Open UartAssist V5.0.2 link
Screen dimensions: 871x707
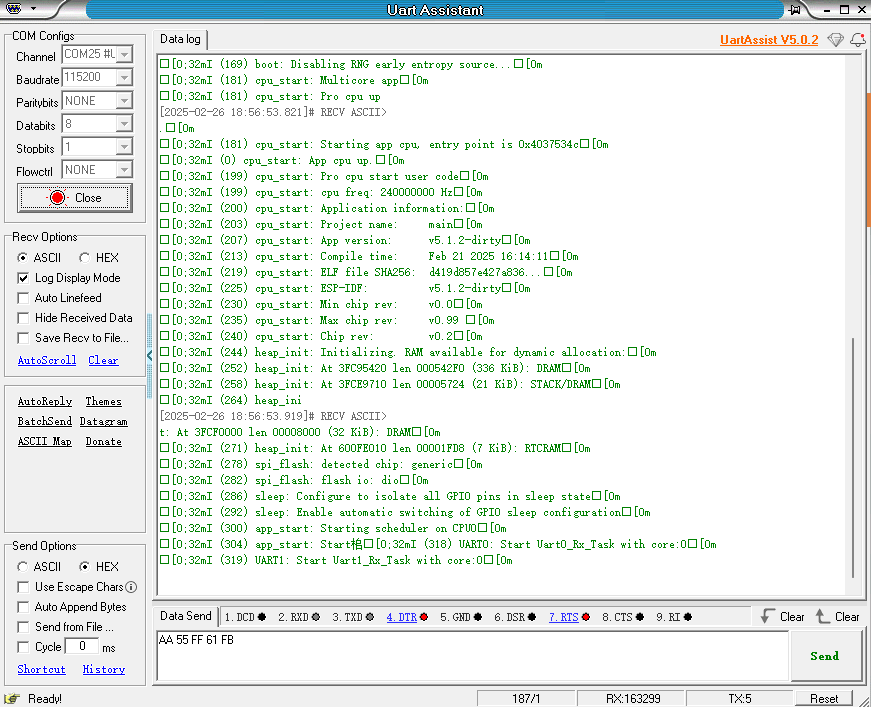tap(769, 40)
